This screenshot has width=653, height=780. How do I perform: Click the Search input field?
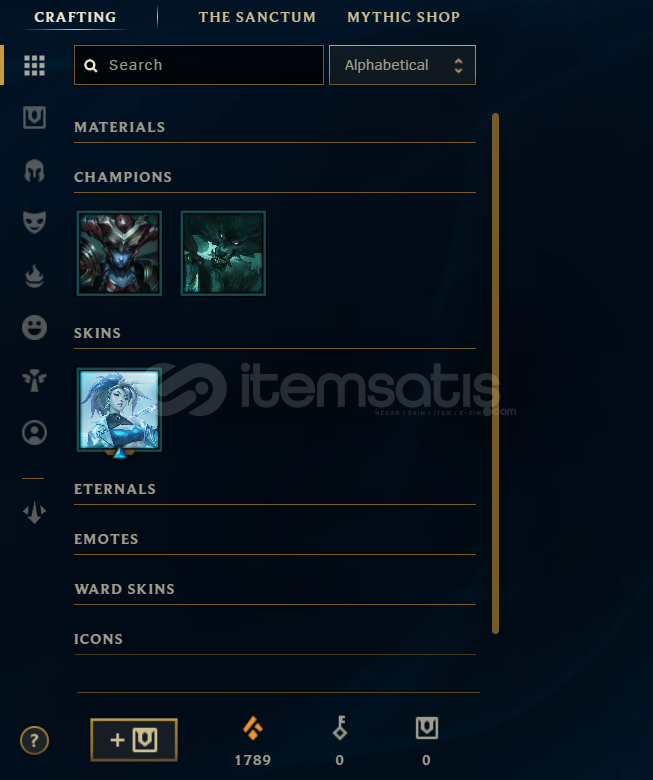tap(199, 65)
